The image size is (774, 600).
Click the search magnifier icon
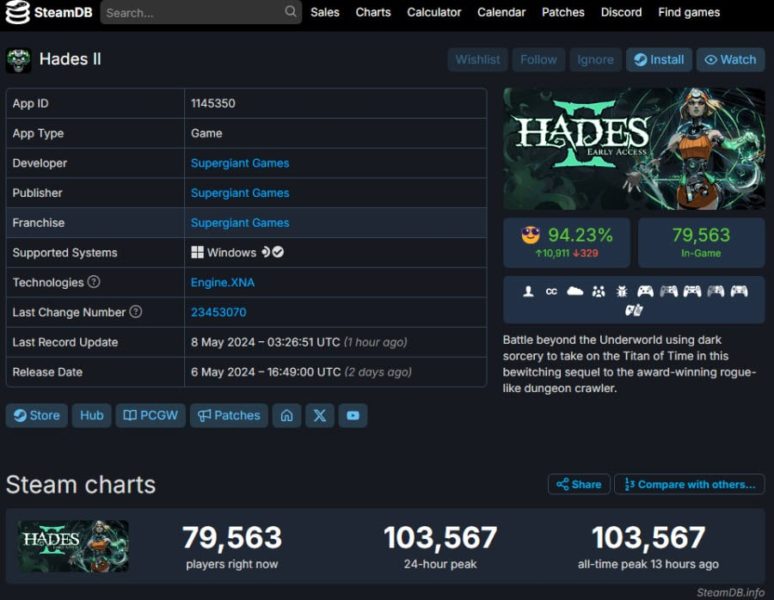(290, 12)
